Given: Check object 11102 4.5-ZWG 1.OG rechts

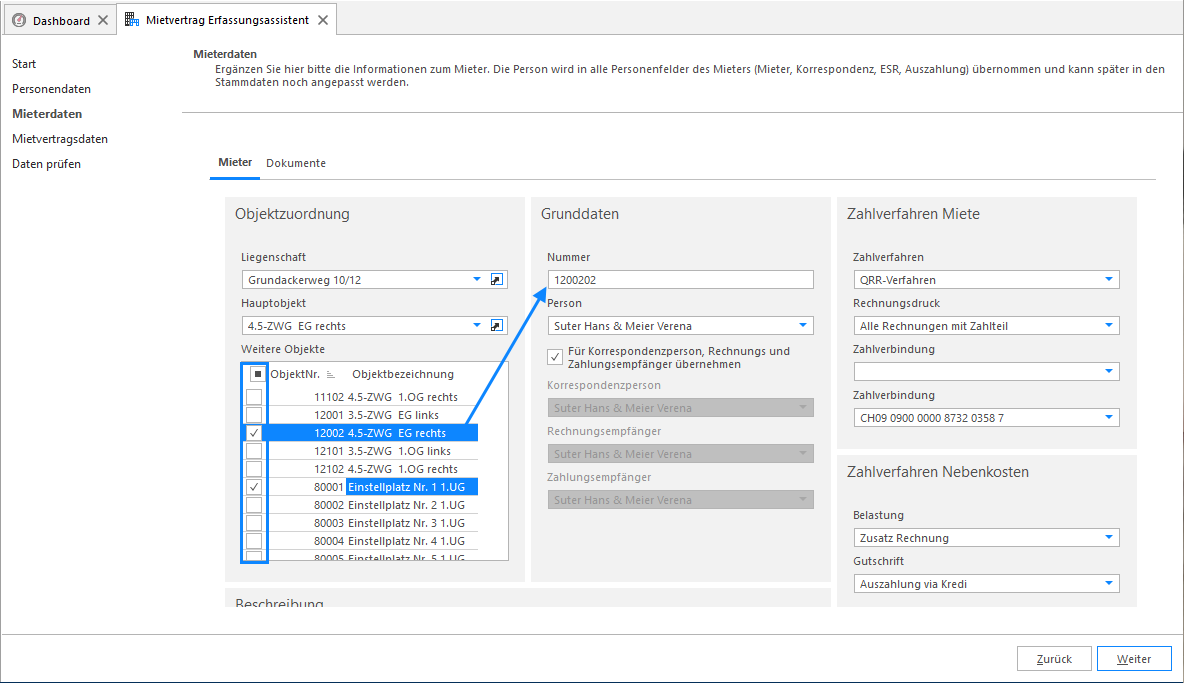Looking at the screenshot, I should [x=254, y=396].
